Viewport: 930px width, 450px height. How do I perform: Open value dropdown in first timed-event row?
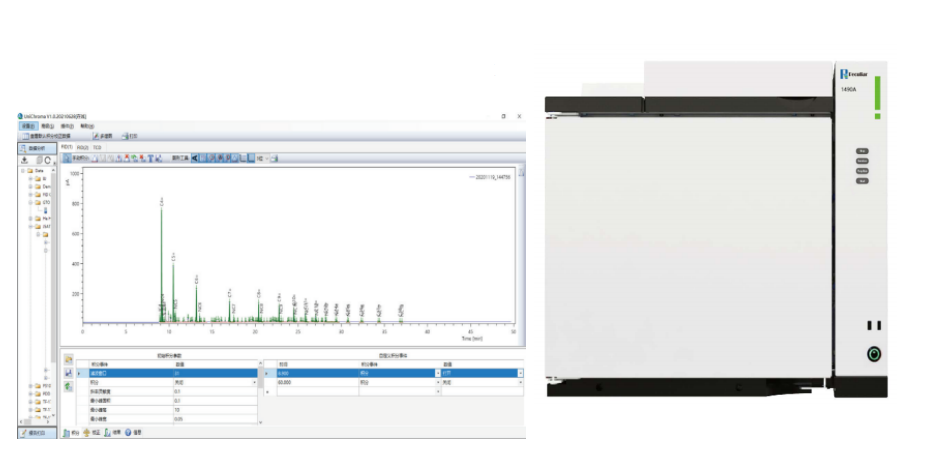click(519, 373)
